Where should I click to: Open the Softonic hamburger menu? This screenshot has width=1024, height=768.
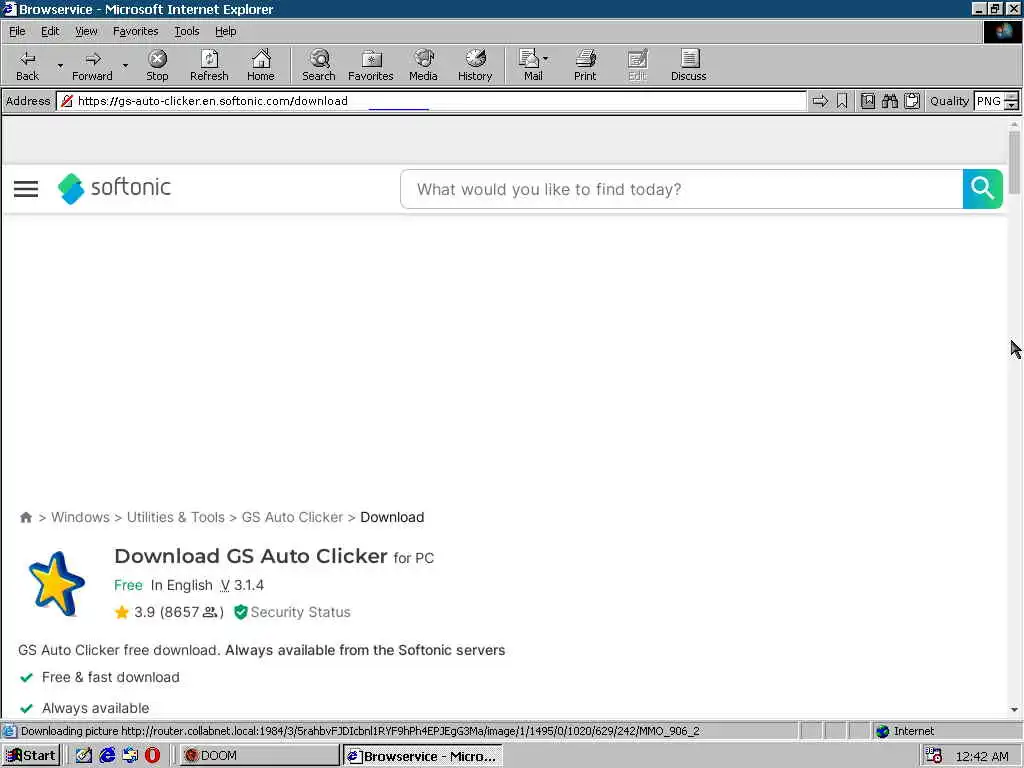click(26, 189)
